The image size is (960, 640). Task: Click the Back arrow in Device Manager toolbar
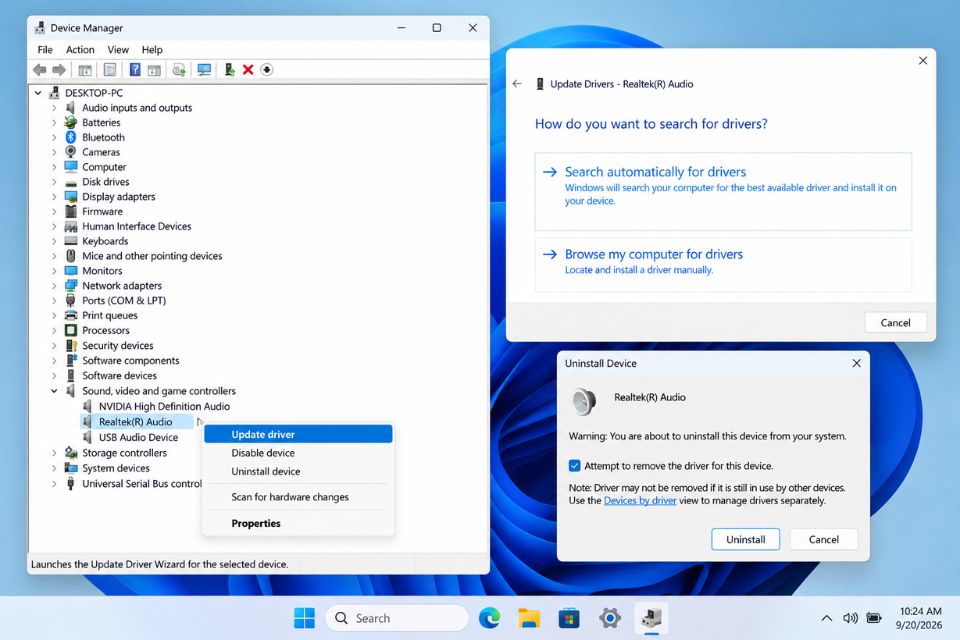click(x=40, y=70)
